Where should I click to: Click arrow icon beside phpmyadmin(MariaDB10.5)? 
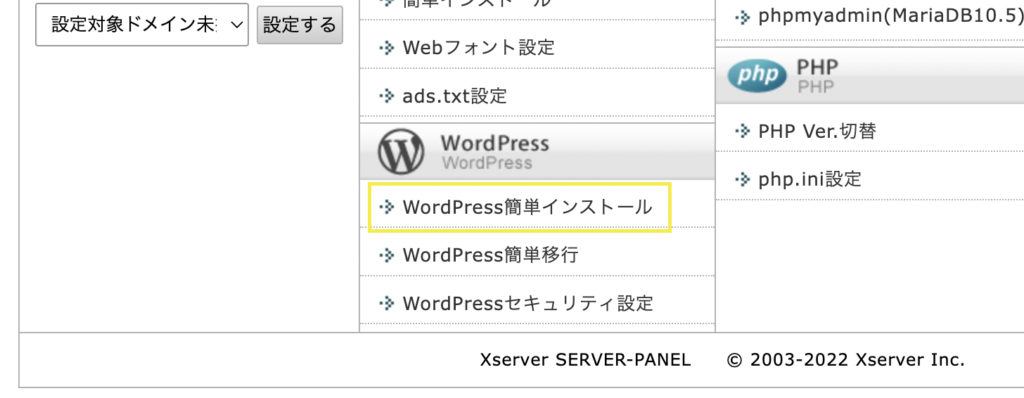743,18
